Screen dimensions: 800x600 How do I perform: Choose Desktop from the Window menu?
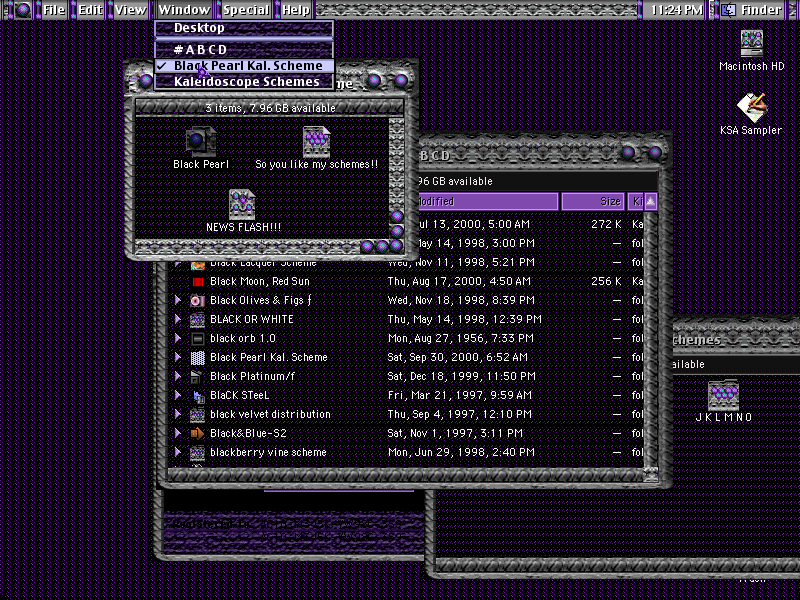(244, 28)
